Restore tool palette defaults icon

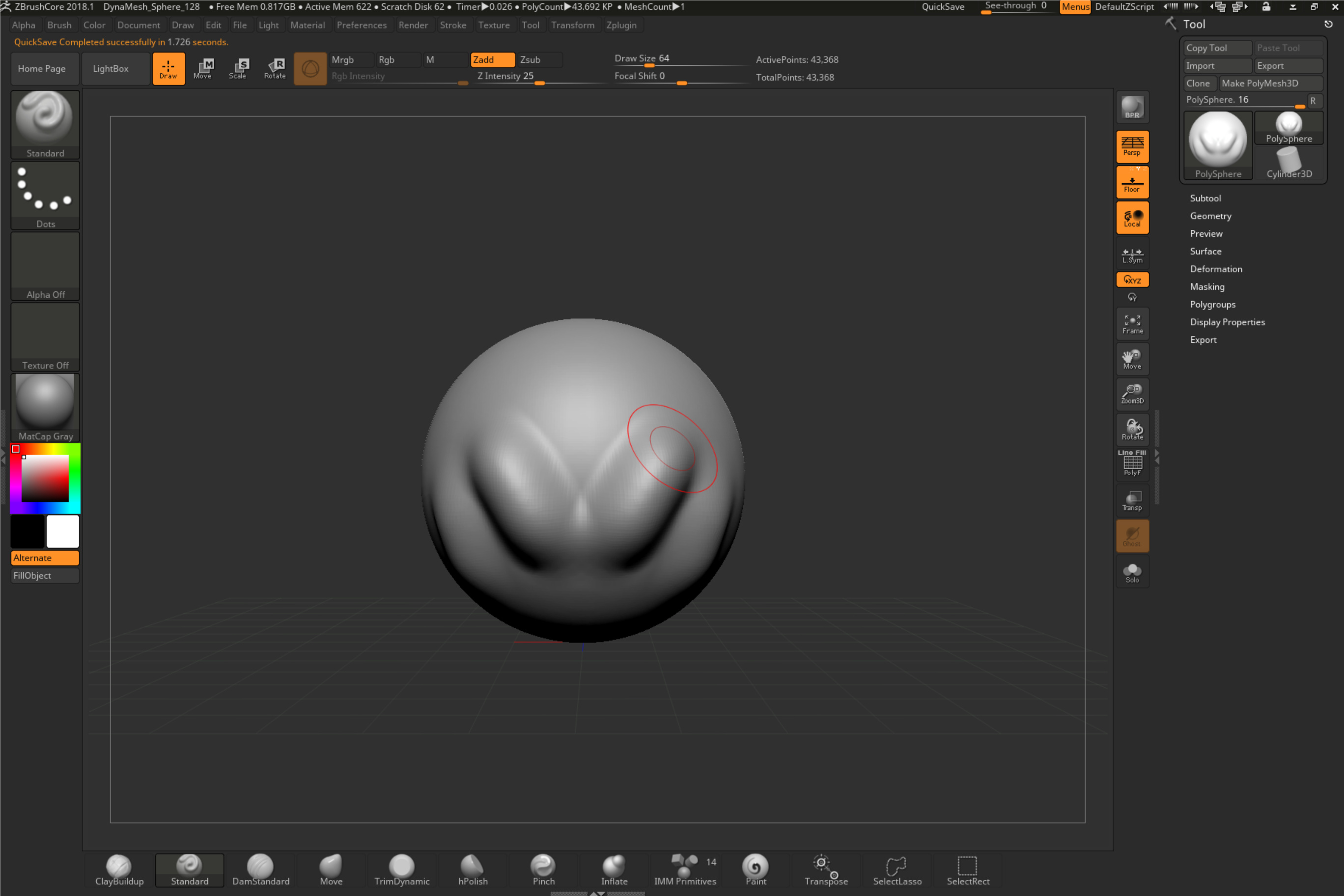(x=1329, y=24)
